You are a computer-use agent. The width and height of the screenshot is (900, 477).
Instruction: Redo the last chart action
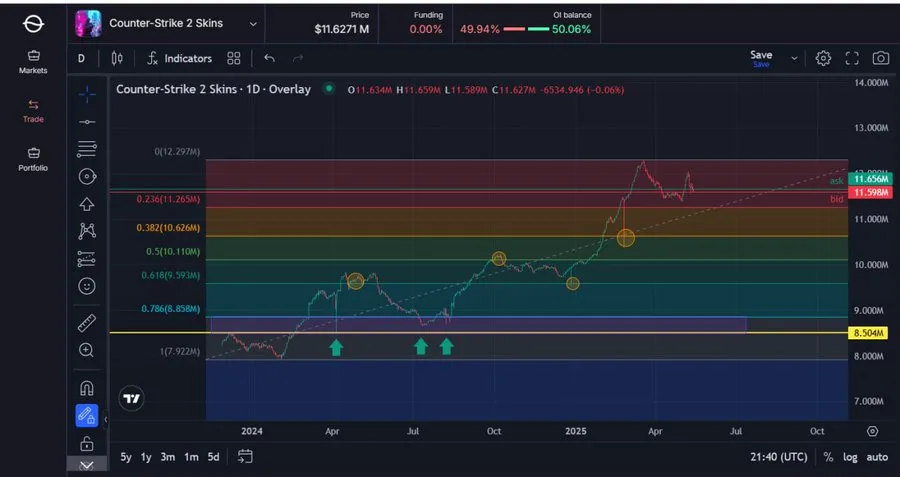[298, 59]
